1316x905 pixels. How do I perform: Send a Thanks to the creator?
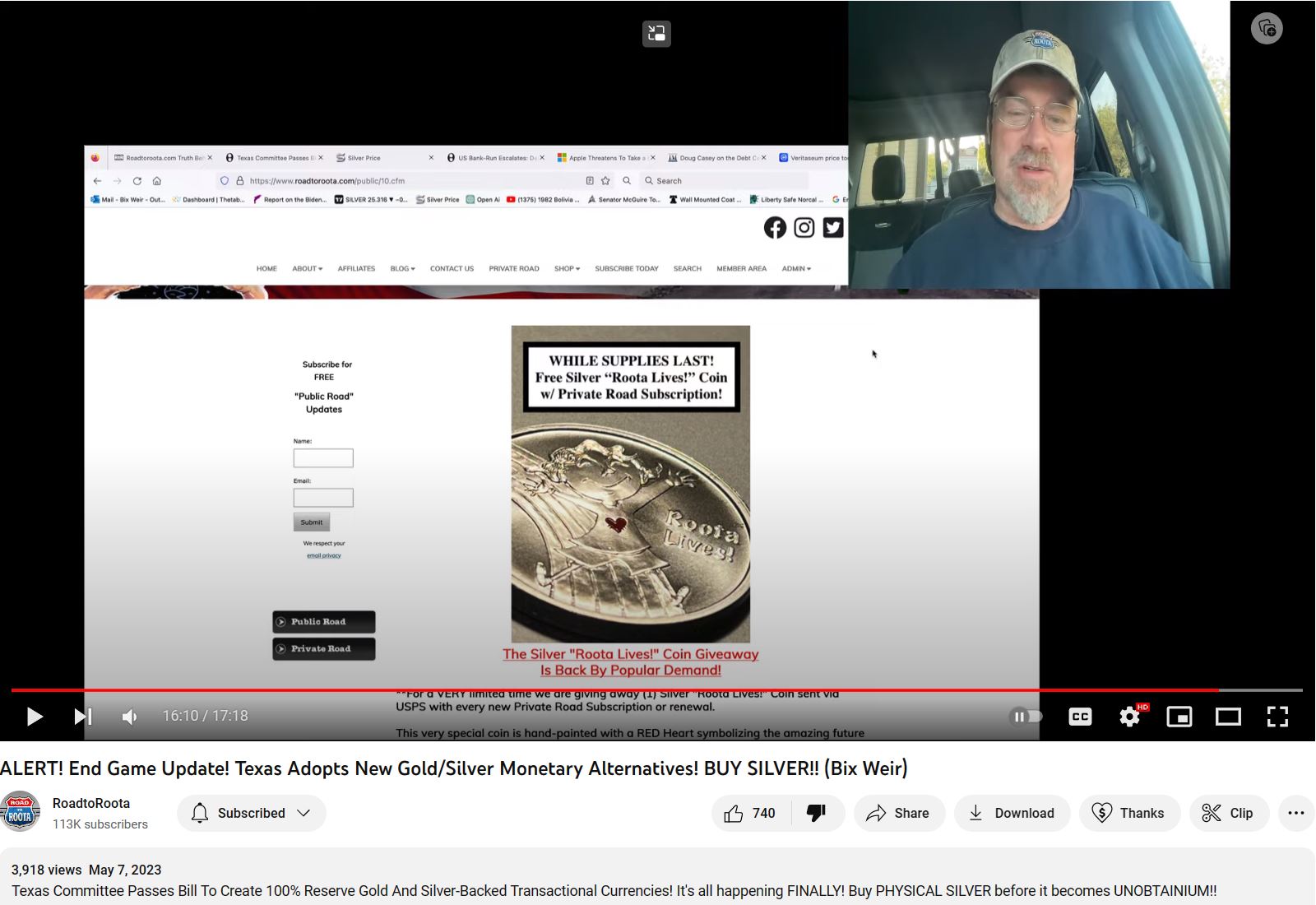click(x=1129, y=813)
